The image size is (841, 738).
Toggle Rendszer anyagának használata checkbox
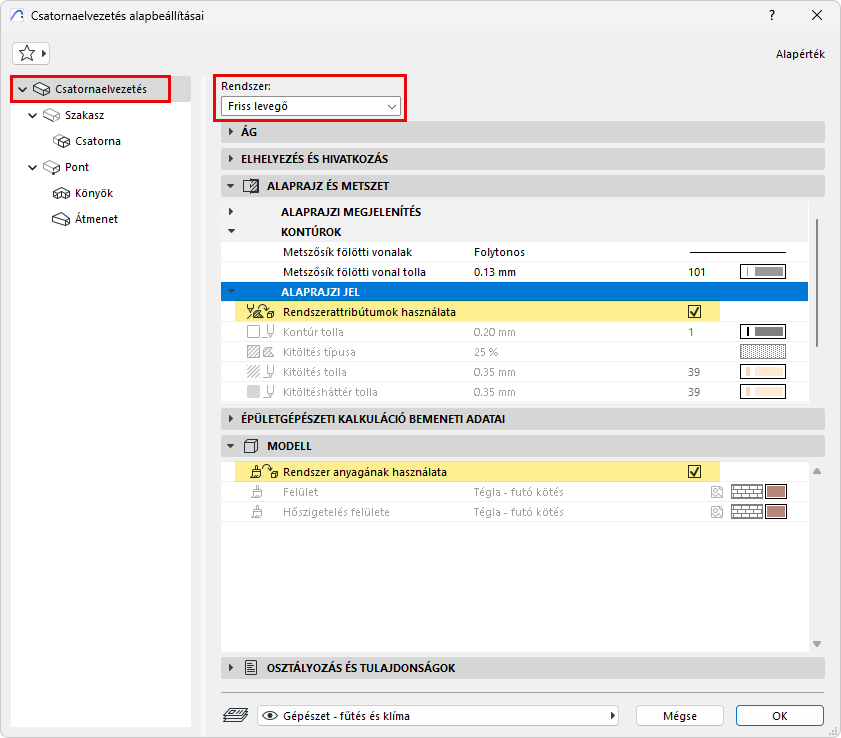[695, 472]
